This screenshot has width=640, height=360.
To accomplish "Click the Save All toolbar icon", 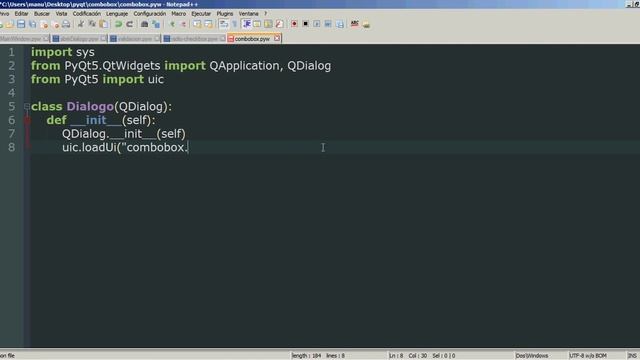I will pyautogui.click(x=32, y=24).
